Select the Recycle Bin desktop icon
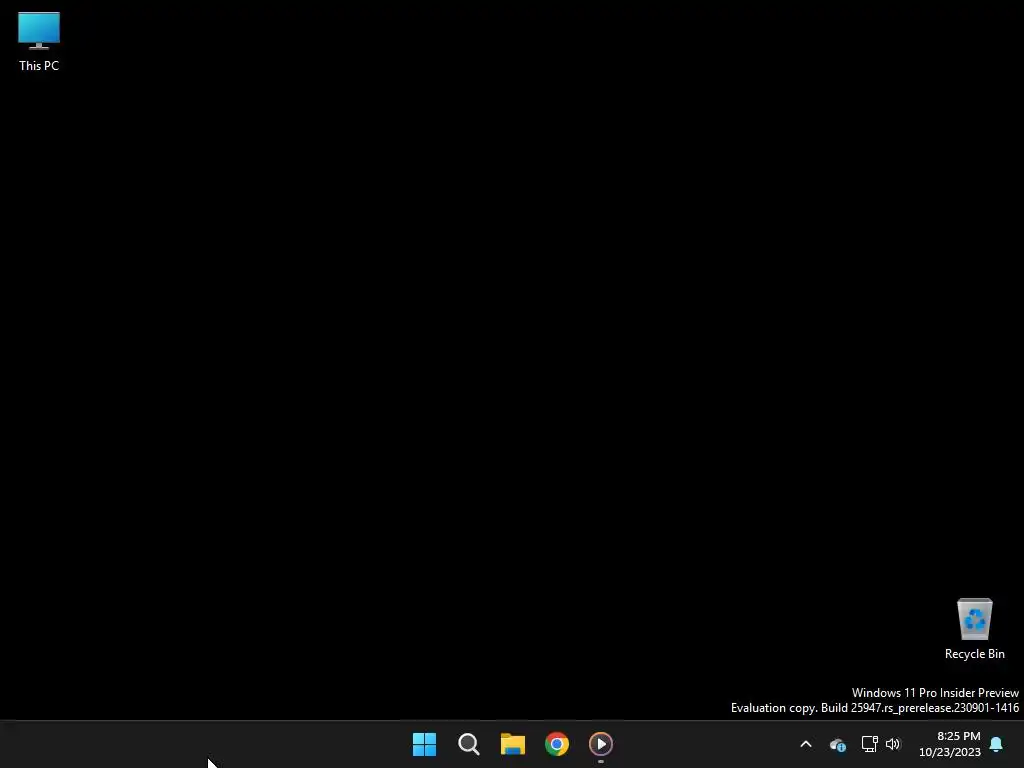1024x768 pixels. [x=974, y=628]
